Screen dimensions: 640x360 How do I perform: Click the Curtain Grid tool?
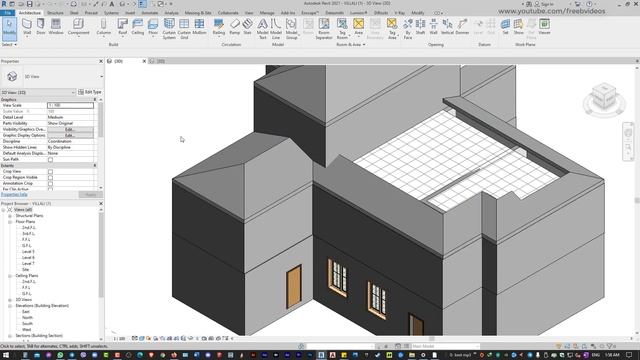pyautogui.click(x=184, y=29)
